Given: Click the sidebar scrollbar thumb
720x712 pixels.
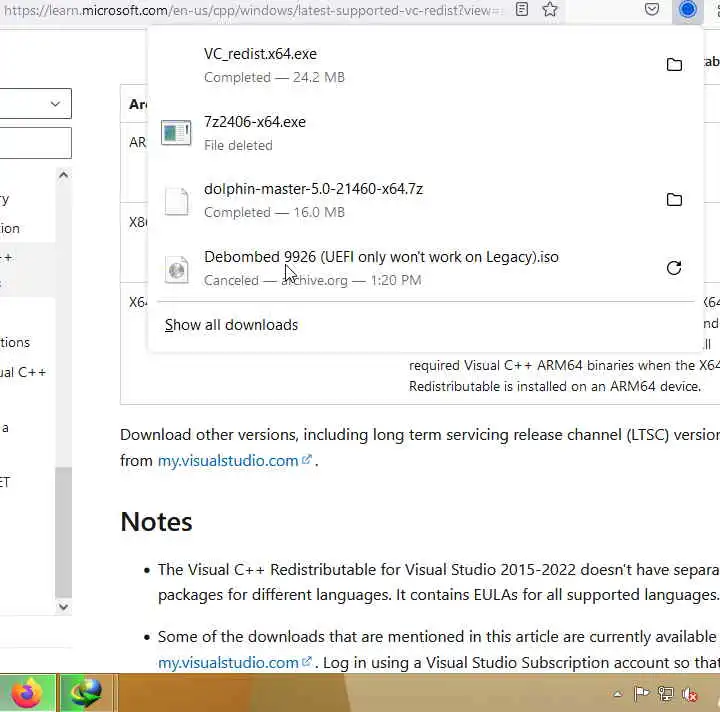Looking at the screenshot, I should coord(63,532).
